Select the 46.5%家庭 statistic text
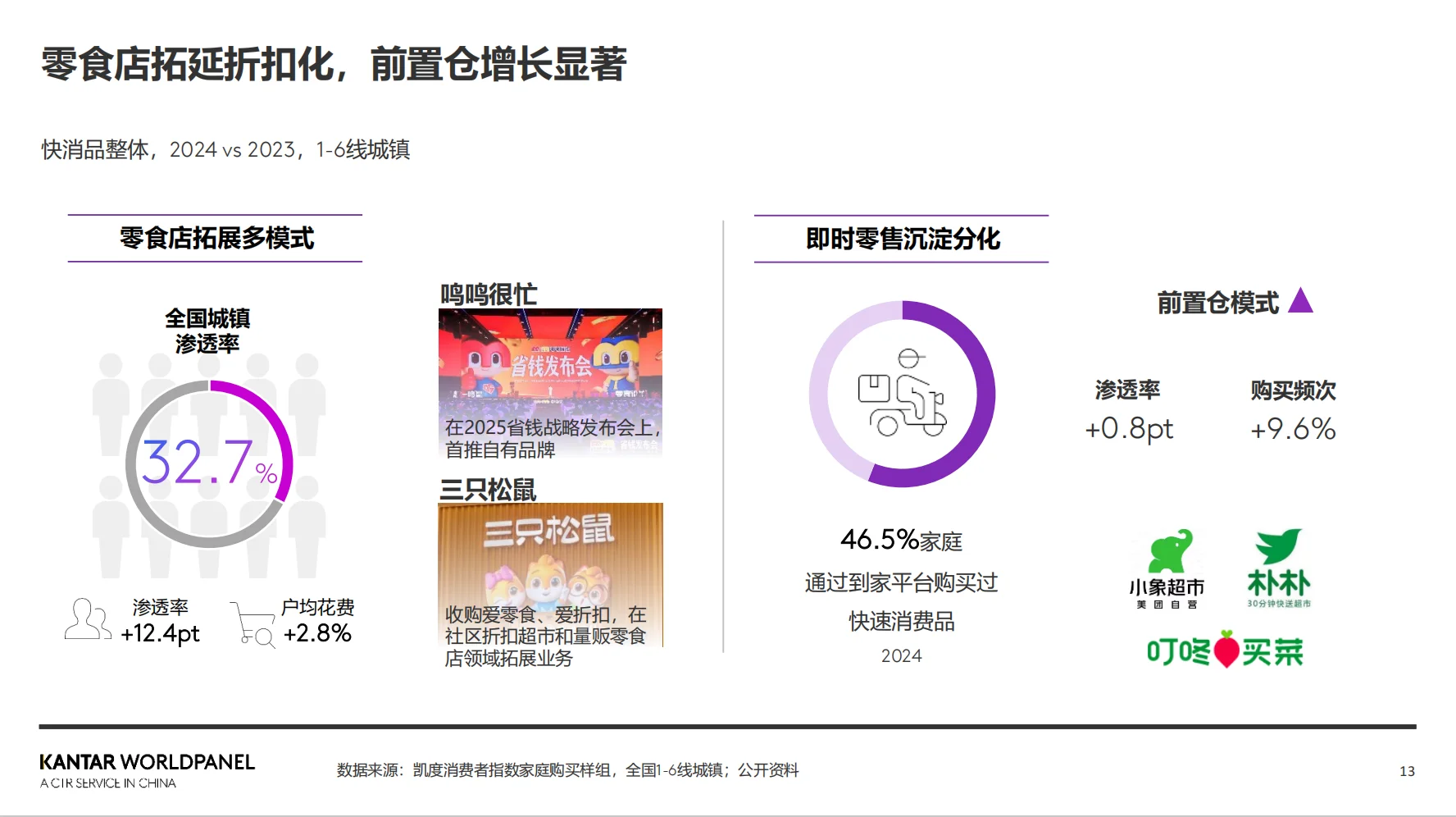The width and height of the screenshot is (1456, 817). point(902,539)
